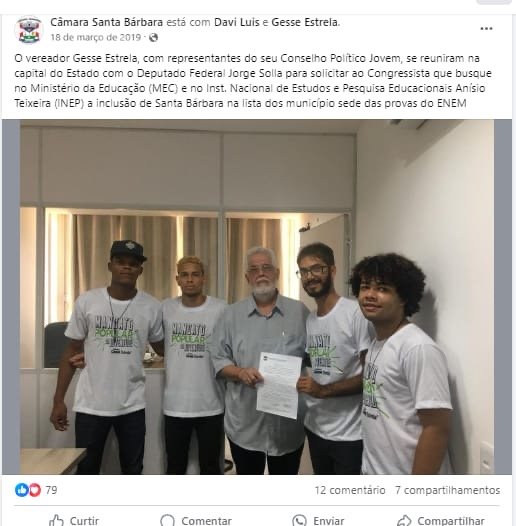Show the 12 comentário list
This screenshot has height=526, width=516.
(x=350, y=490)
